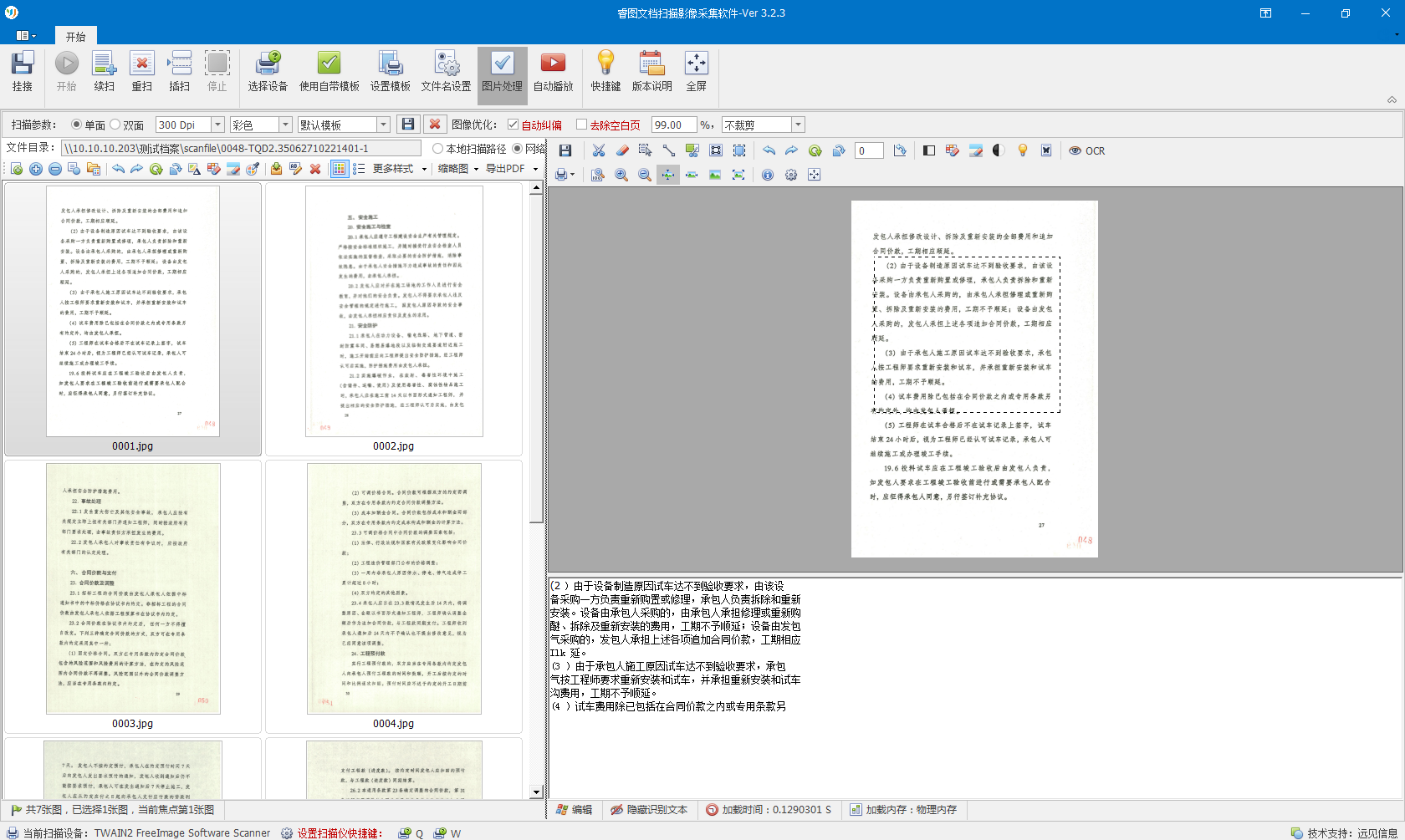
Task: Open 版本说明 version notes
Action: pos(652,71)
